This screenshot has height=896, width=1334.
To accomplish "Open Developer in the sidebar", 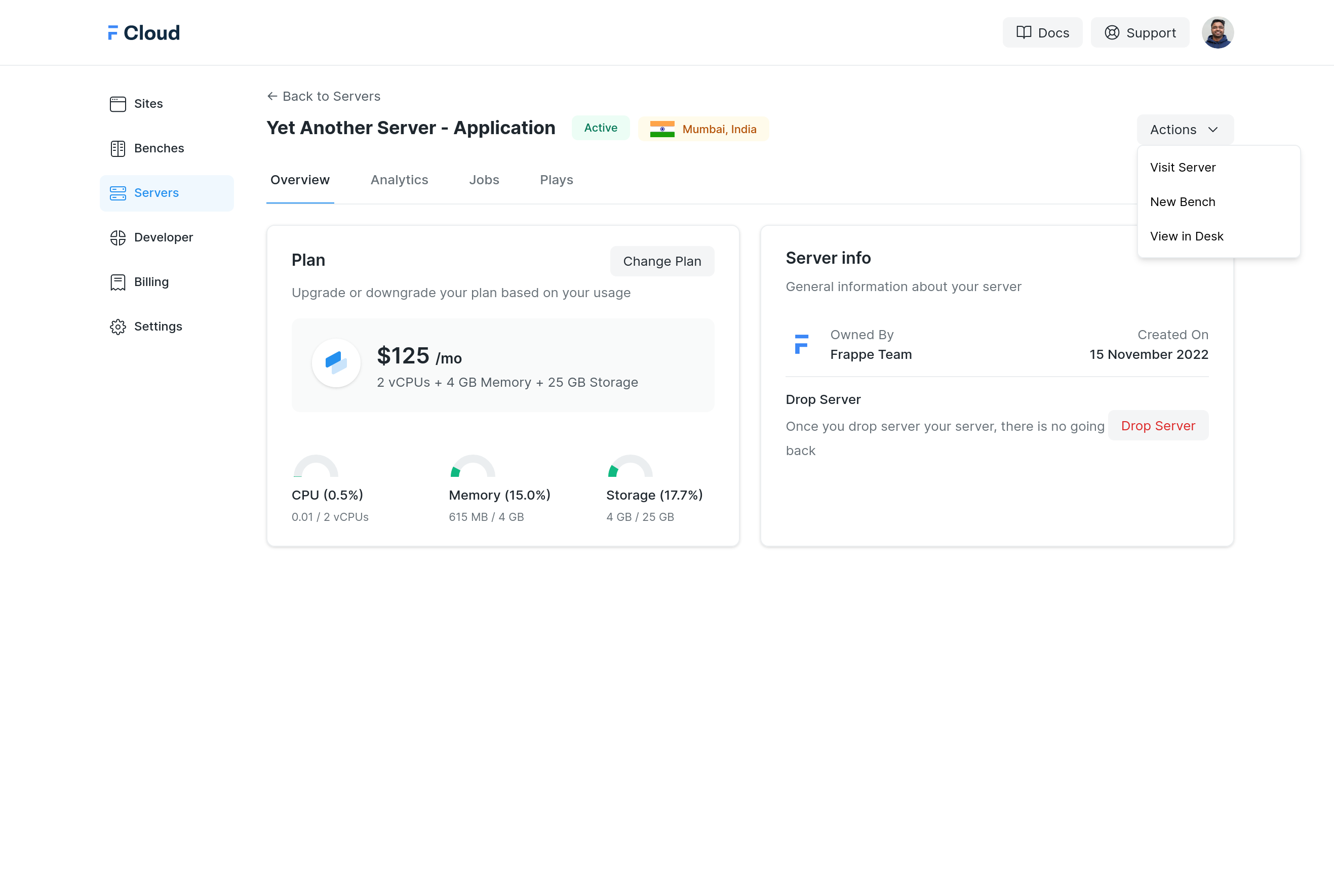I will click(x=166, y=237).
